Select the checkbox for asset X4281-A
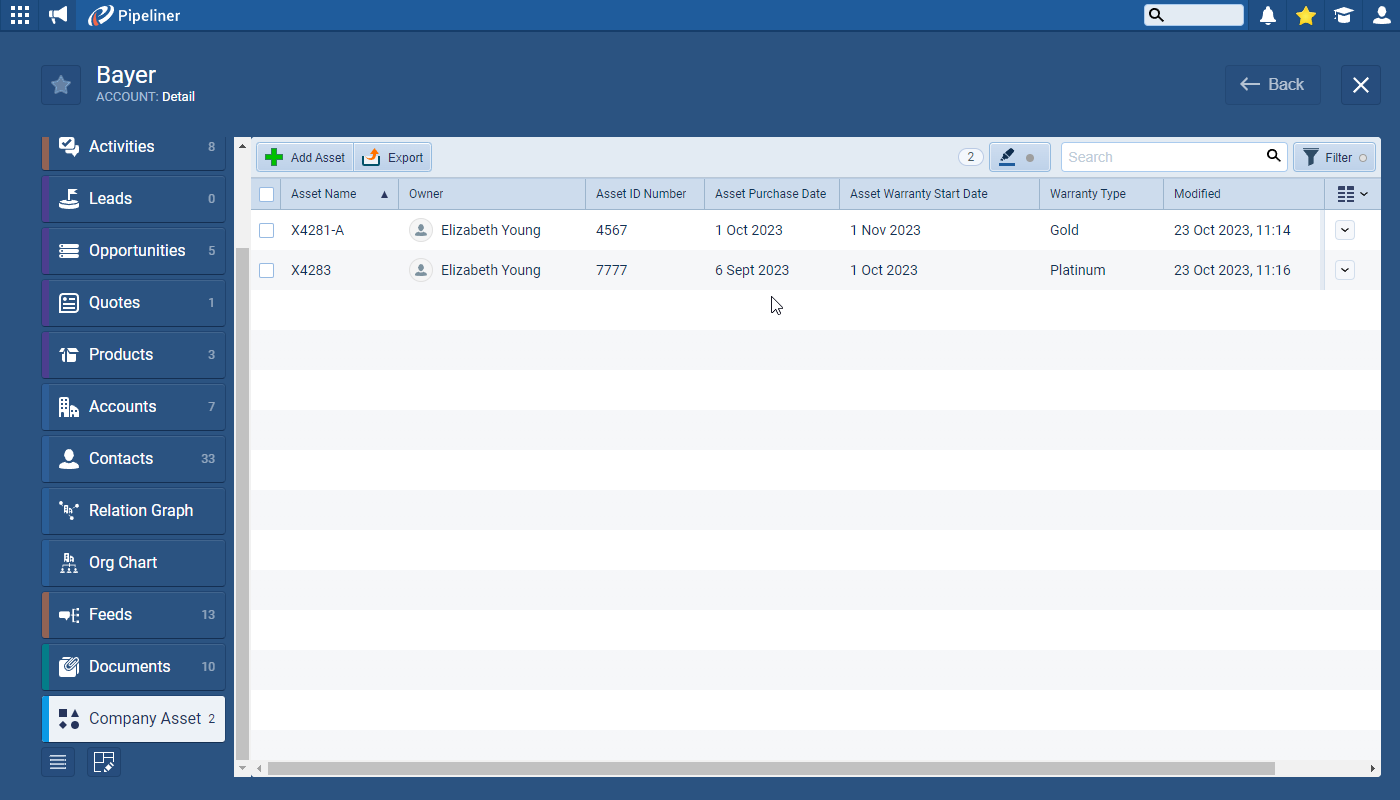1400x800 pixels. click(266, 230)
